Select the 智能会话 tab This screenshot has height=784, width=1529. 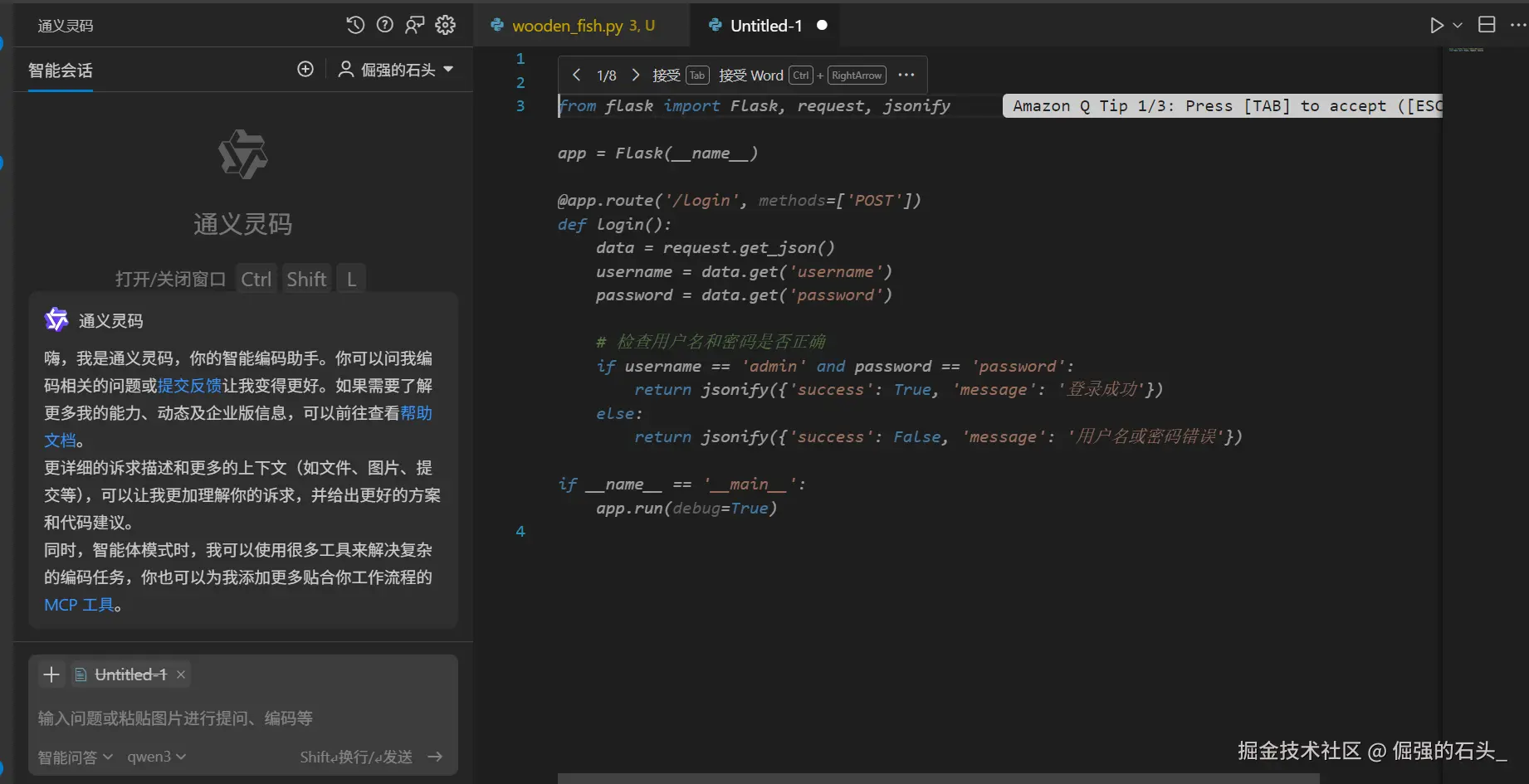[61, 71]
